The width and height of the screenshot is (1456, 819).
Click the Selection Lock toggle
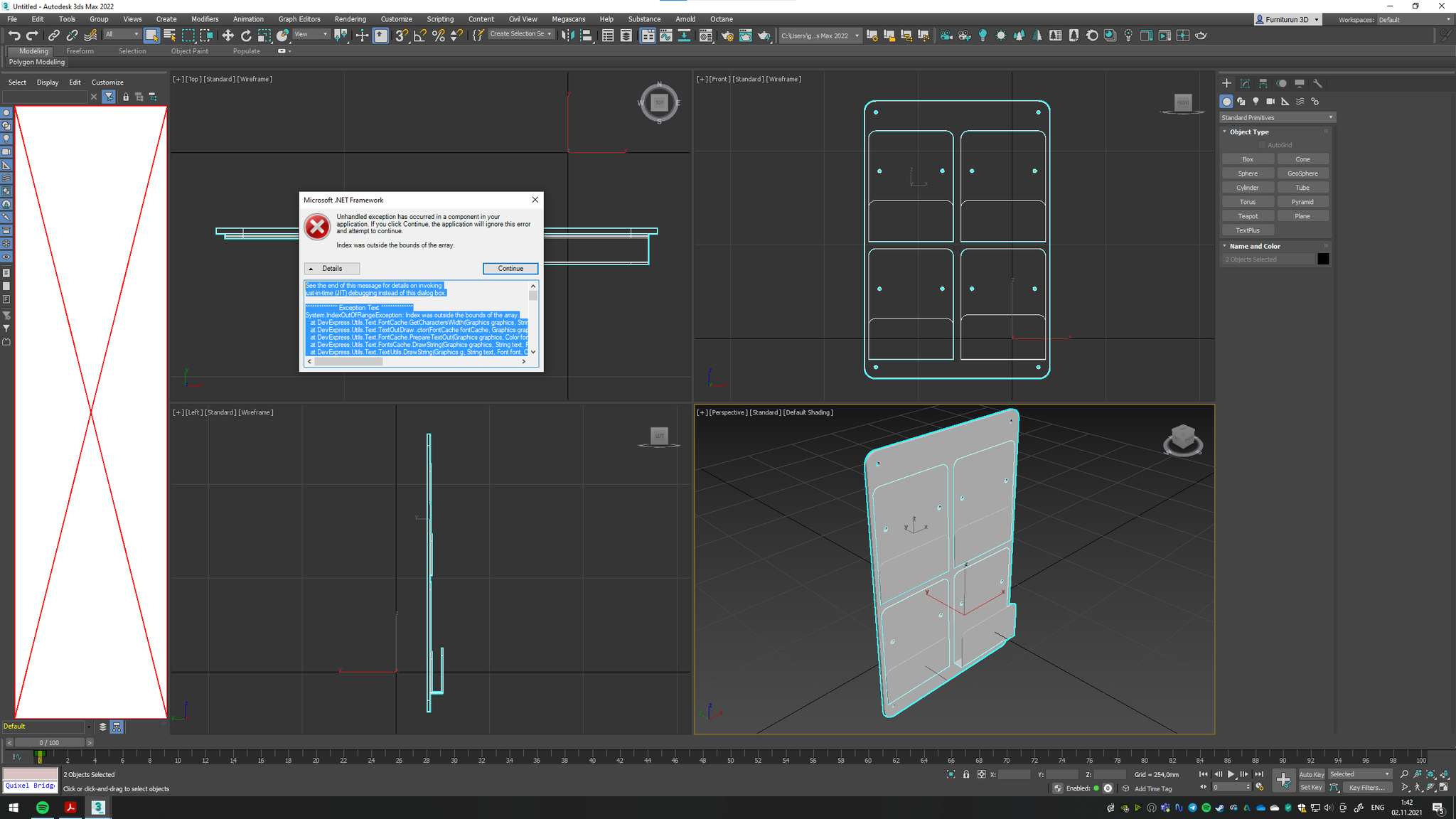[966, 774]
